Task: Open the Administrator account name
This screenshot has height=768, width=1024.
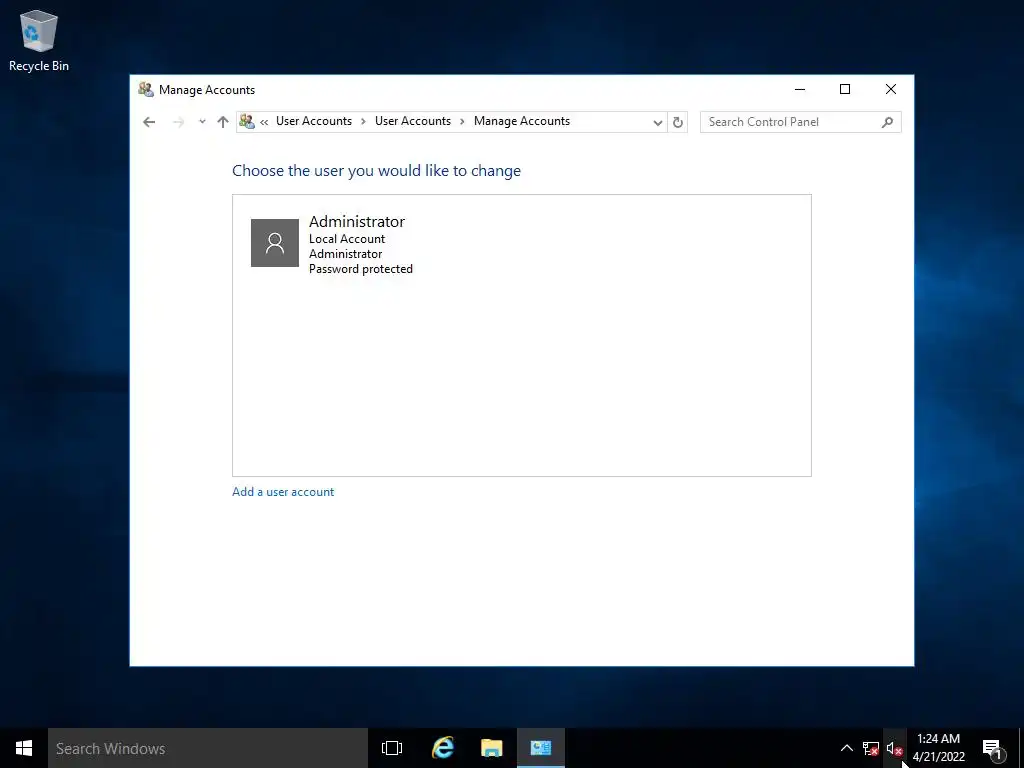Action: tap(357, 221)
